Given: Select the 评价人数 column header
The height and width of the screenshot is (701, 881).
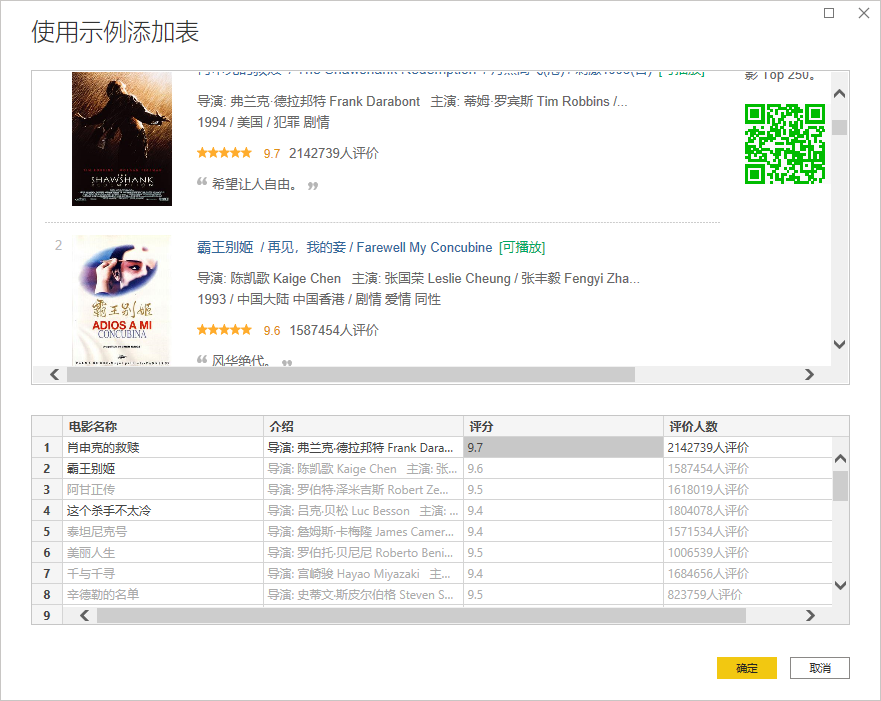Looking at the screenshot, I should pos(746,426).
